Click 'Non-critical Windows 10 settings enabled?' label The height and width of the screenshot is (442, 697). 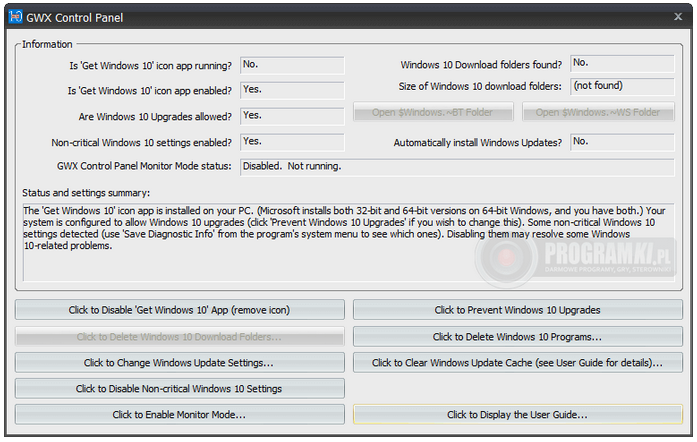pyautogui.click(x=141, y=142)
